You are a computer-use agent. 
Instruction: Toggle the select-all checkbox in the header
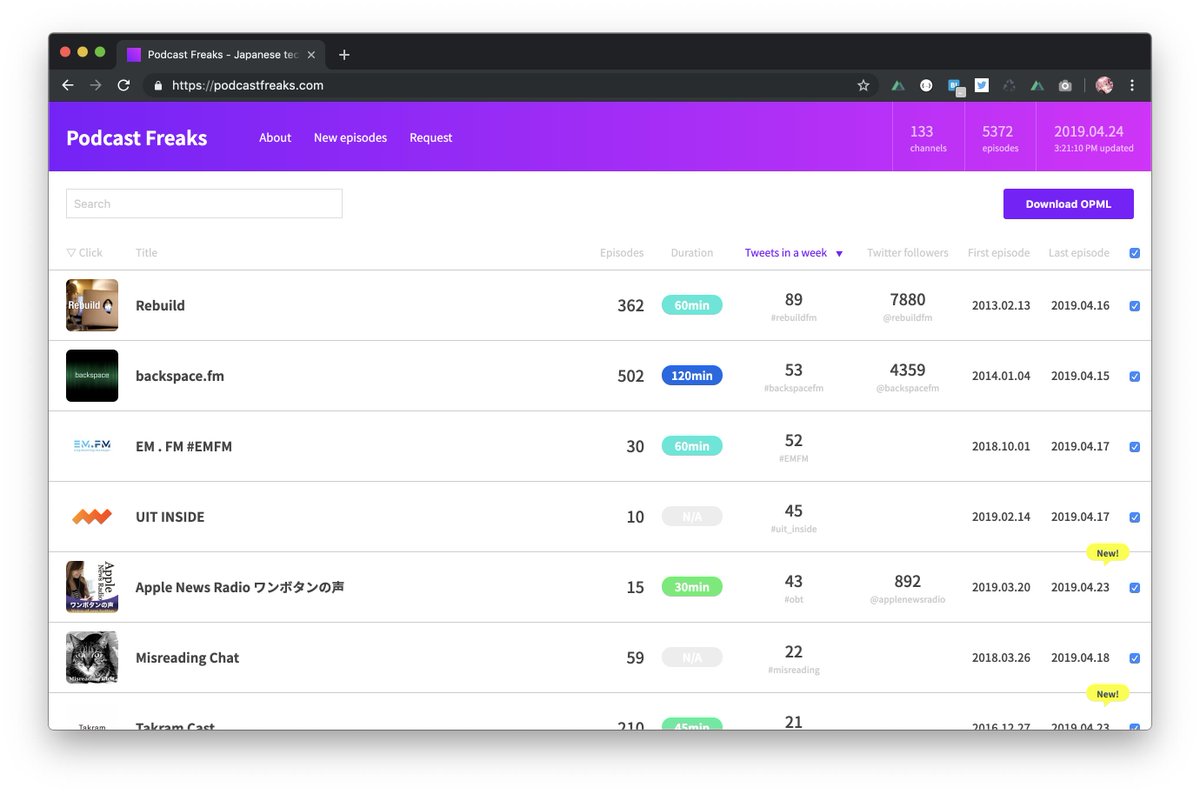click(x=1134, y=253)
